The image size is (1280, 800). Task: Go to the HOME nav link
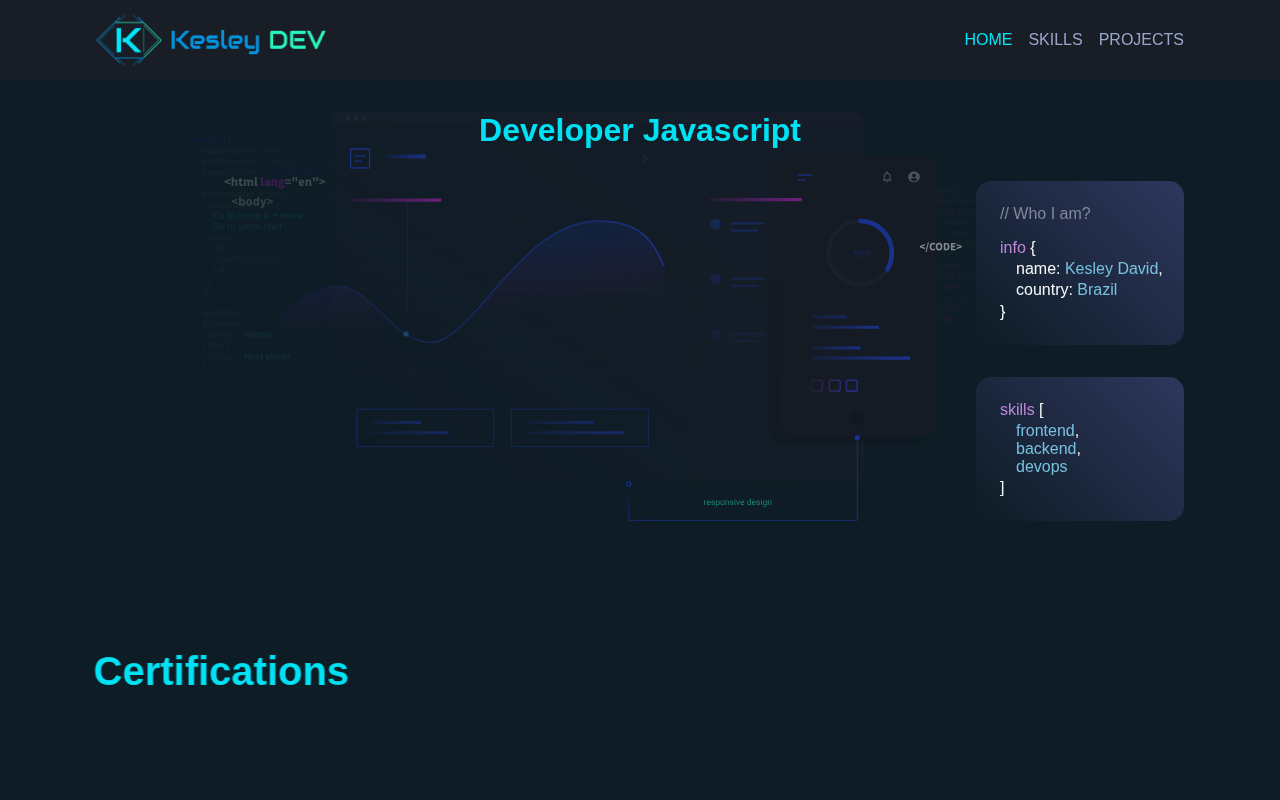(x=988, y=40)
